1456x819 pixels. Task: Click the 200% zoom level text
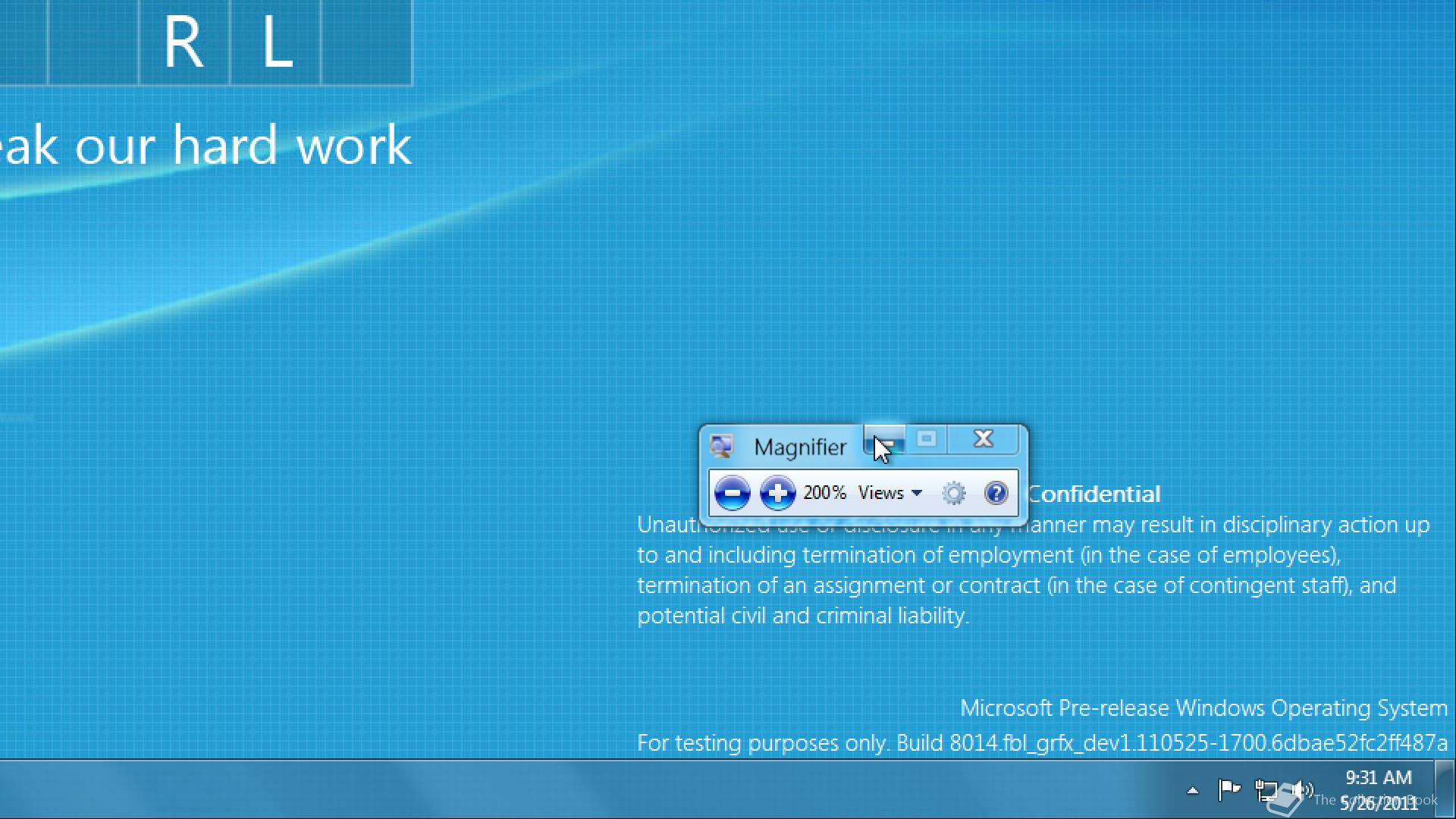824,493
